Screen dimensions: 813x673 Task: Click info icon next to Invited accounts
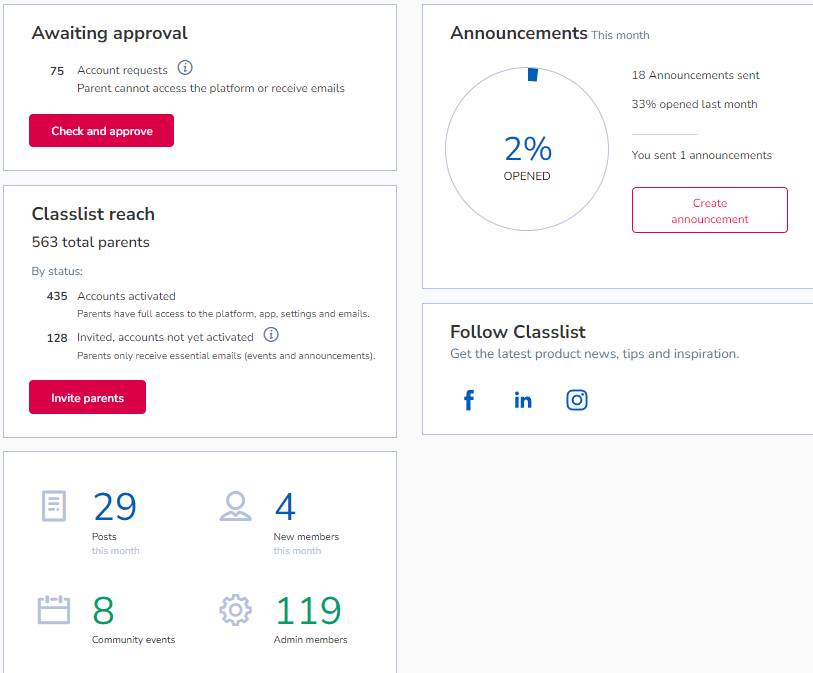point(271,335)
